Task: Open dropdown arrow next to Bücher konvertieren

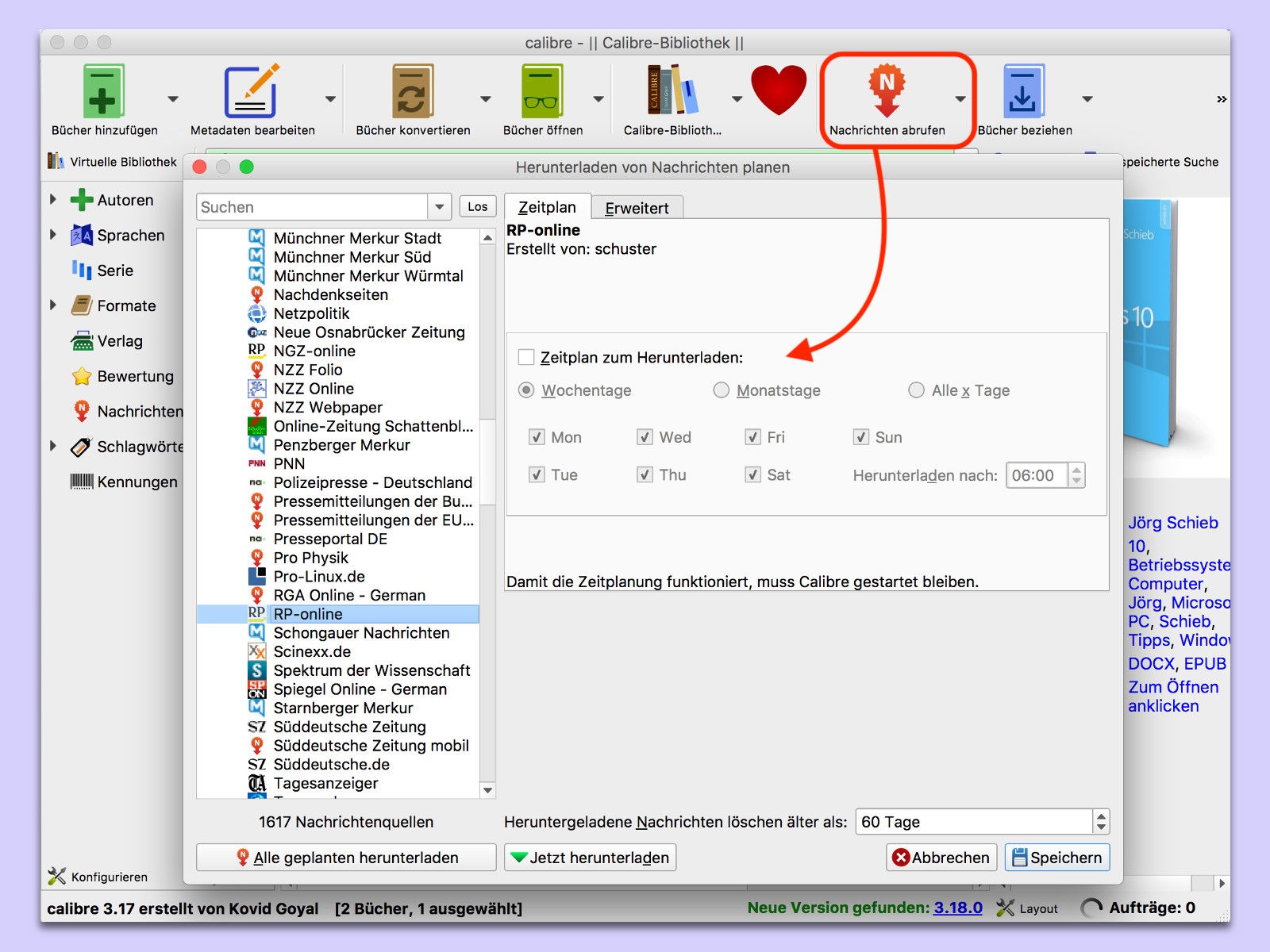Action: click(x=486, y=99)
